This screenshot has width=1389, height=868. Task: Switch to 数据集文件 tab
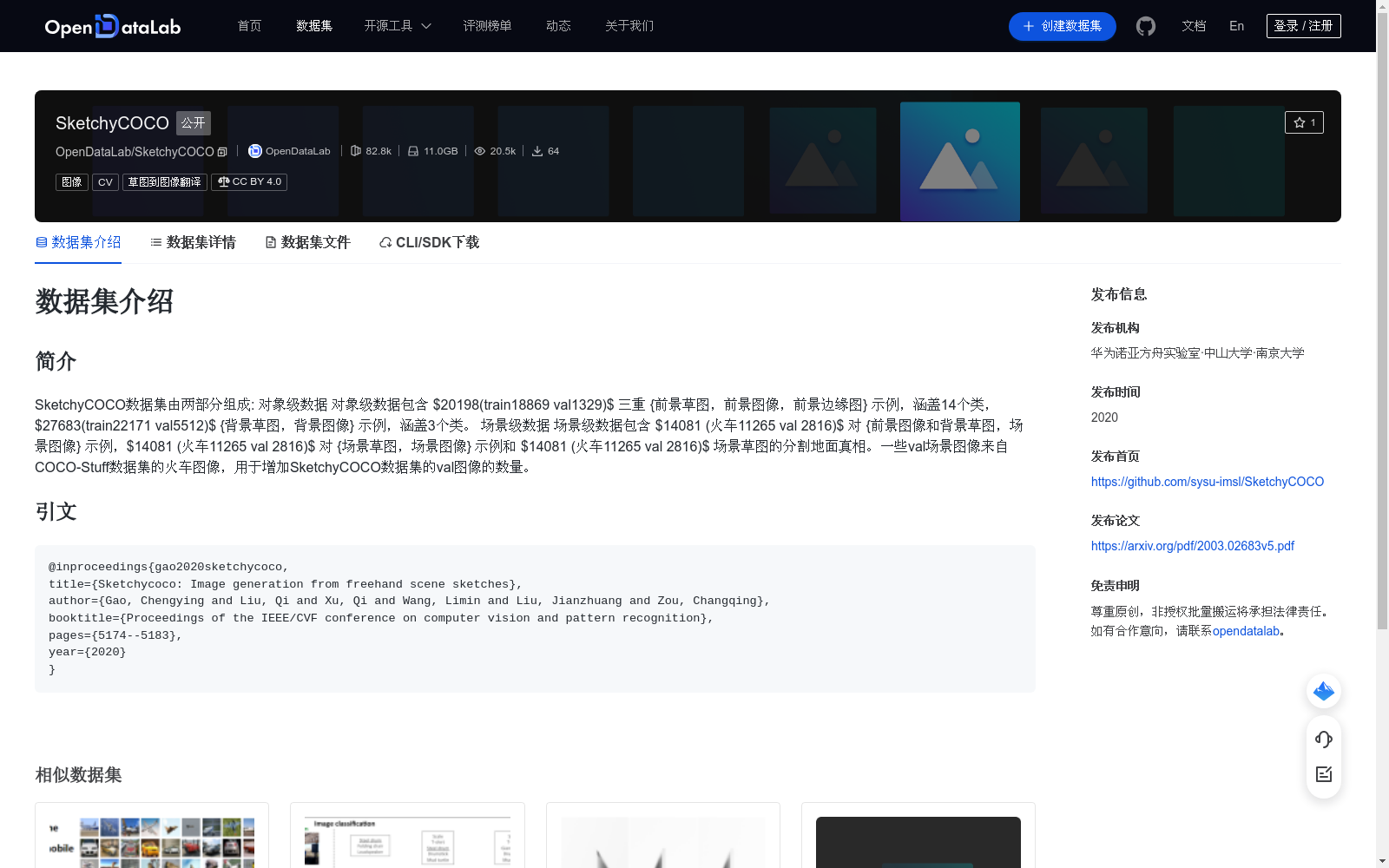pos(307,242)
